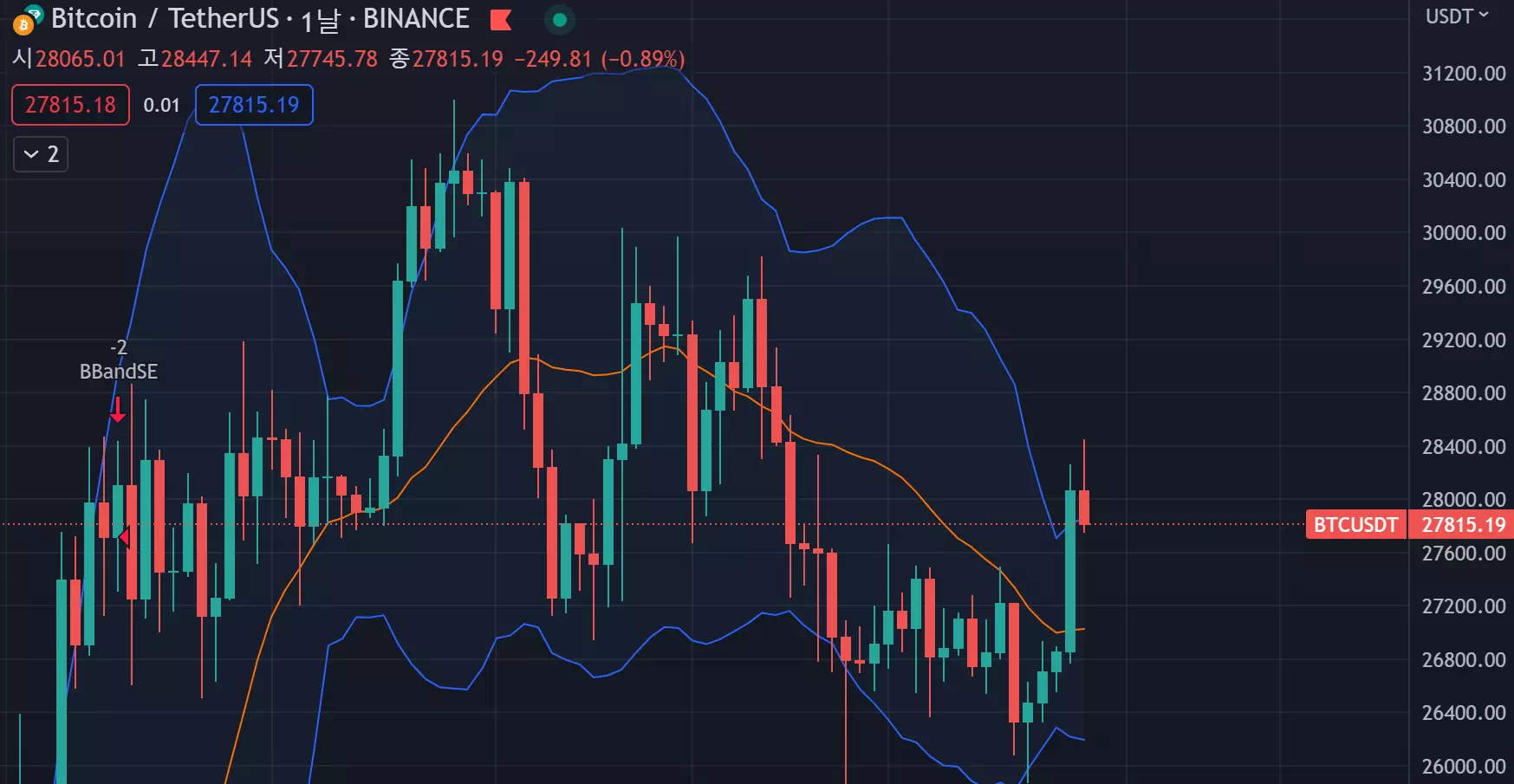
Task: Click the BINANCE exchange label
Action: tap(416, 18)
